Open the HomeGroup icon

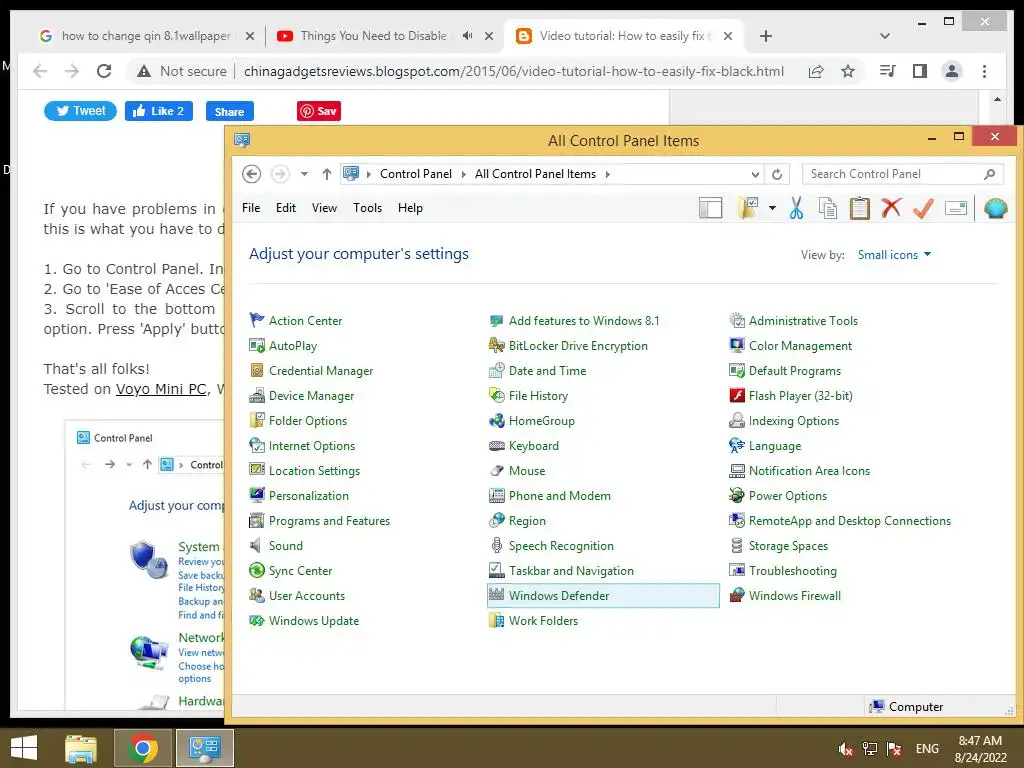pos(496,421)
